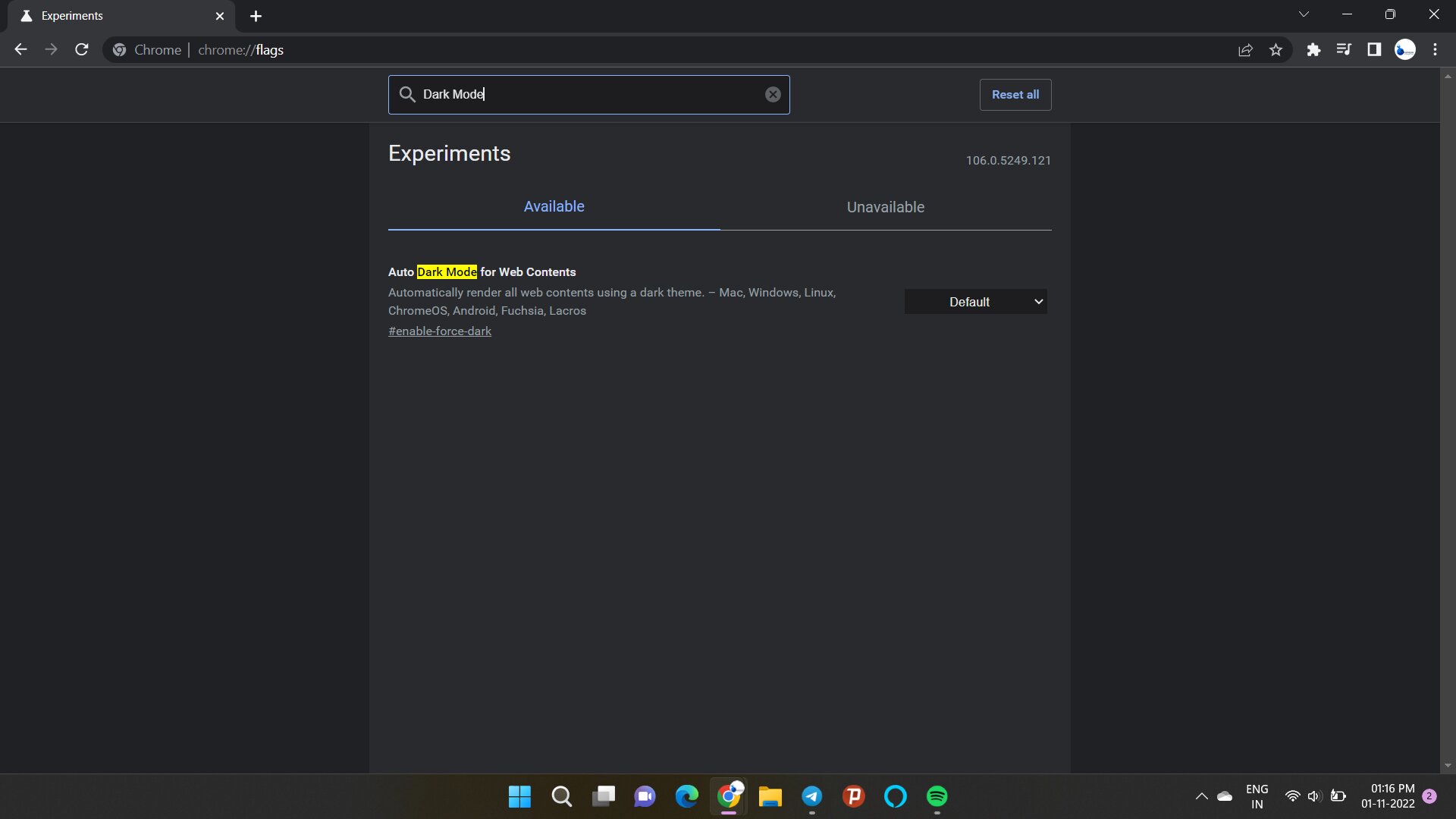1456x819 pixels.
Task: Open Chrome profile avatar icon
Action: [1405, 49]
